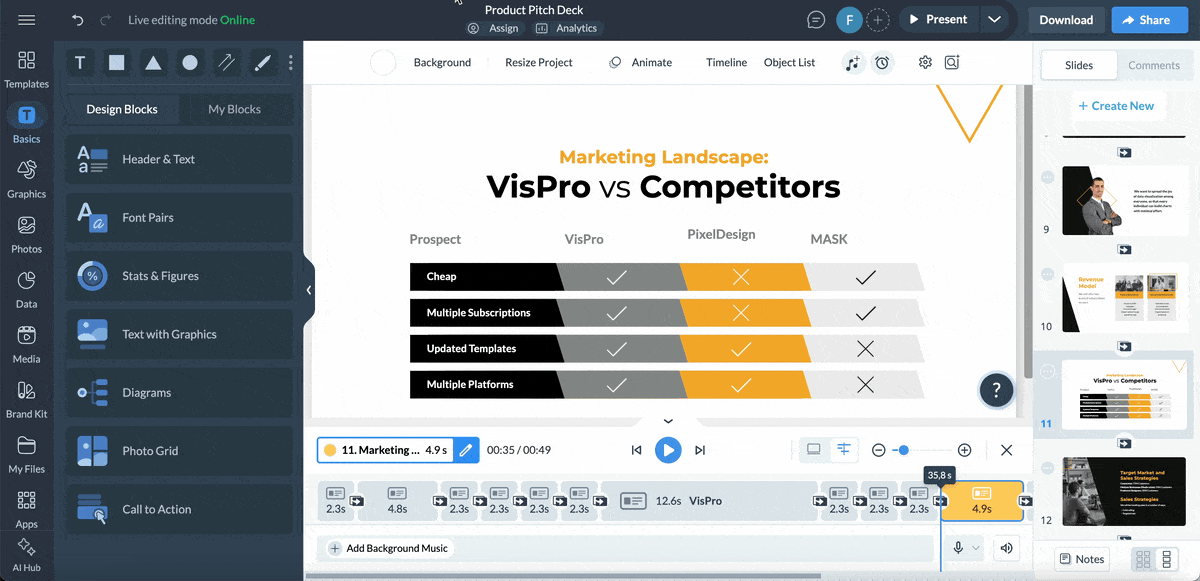Open the comment bubble icon in header

pyautogui.click(x=817, y=20)
